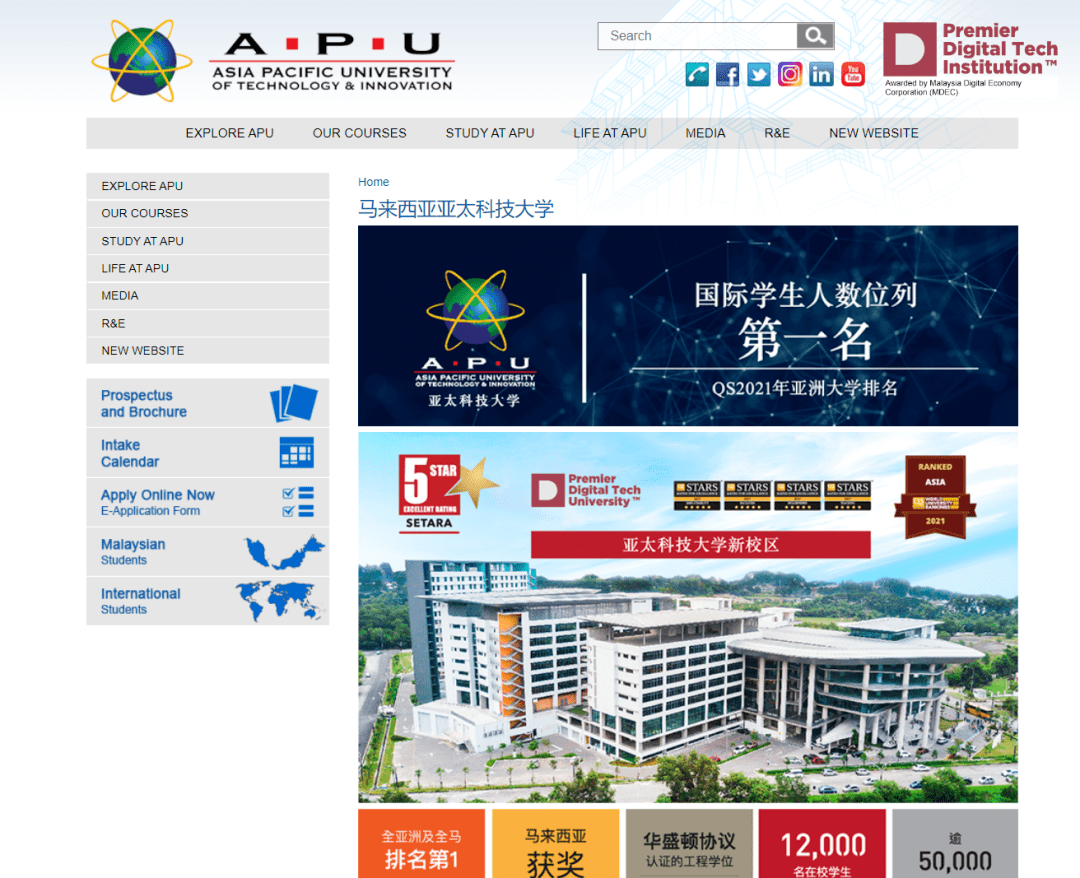Click the search magnifier button
The height and width of the screenshot is (878, 1080).
pyautogui.click(x=816, y=36)
